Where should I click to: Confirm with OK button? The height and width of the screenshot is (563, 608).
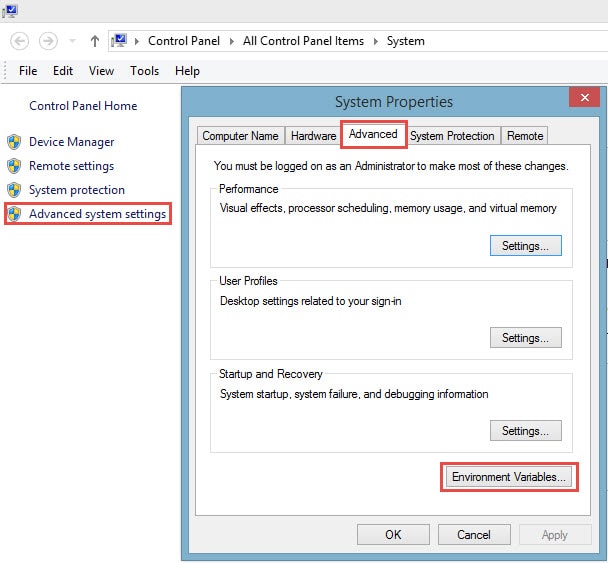[x=393, y=535]
